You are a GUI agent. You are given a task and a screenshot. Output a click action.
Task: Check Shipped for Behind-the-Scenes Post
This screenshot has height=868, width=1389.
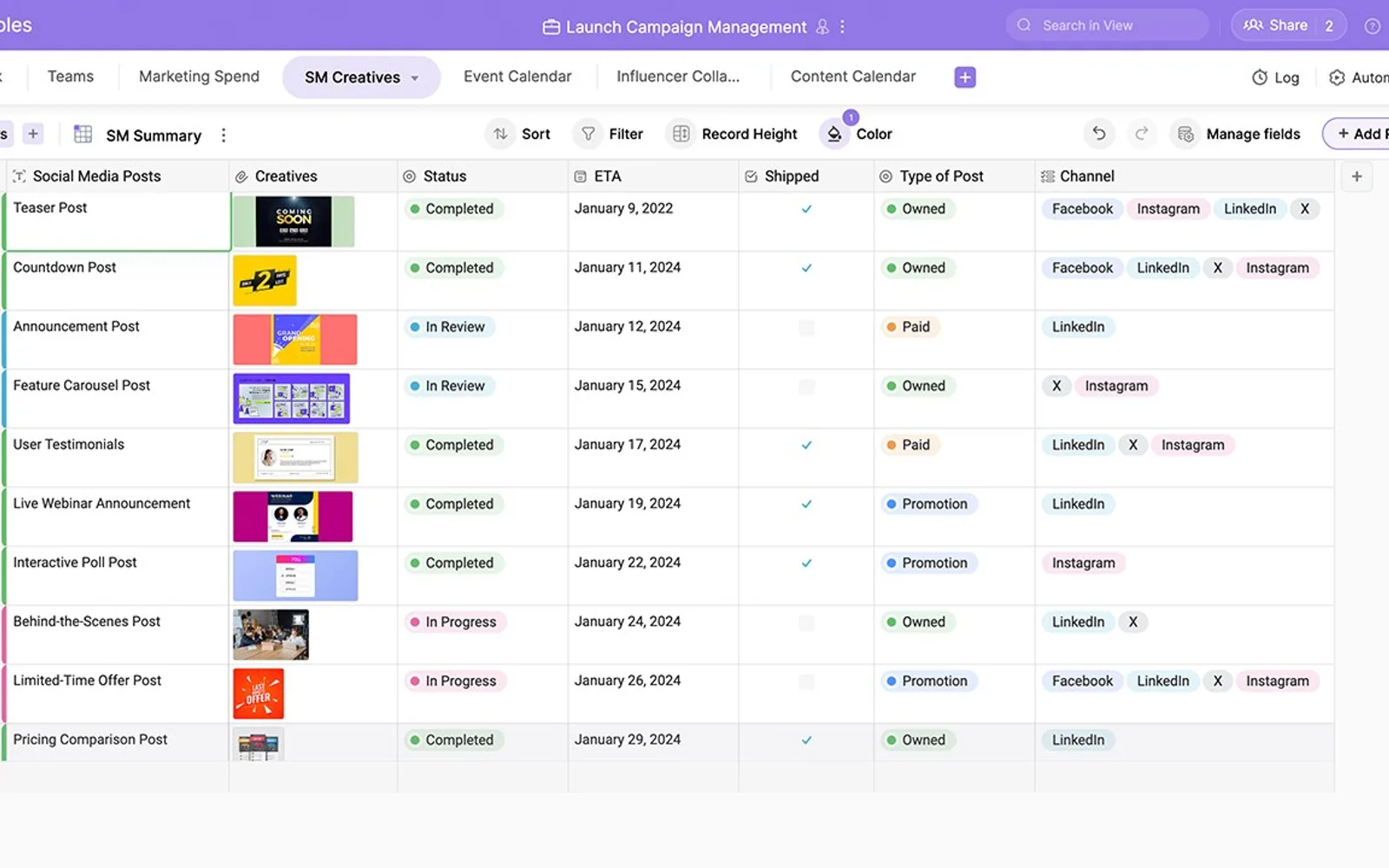(x=806, y=622)
